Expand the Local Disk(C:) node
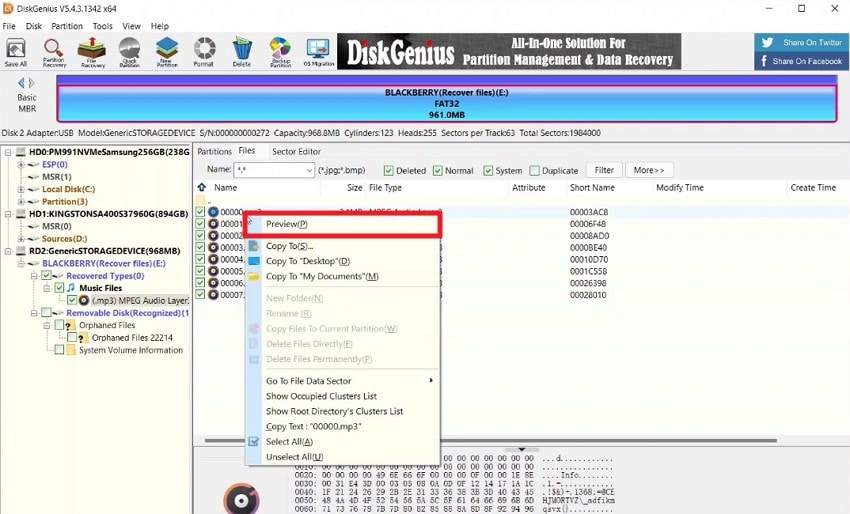The width and height of the screenshot is (850, 514). tap(21, 189)
